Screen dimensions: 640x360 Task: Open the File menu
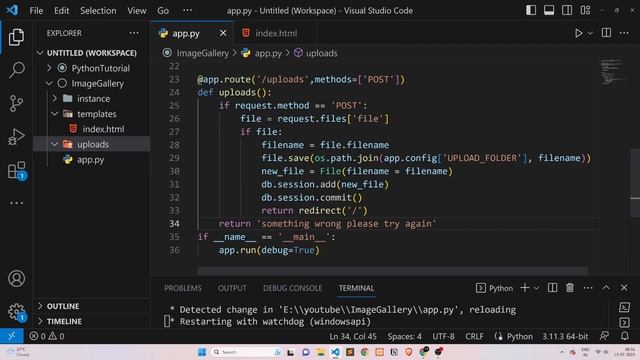pyautogui.click(x=36, y=11)
